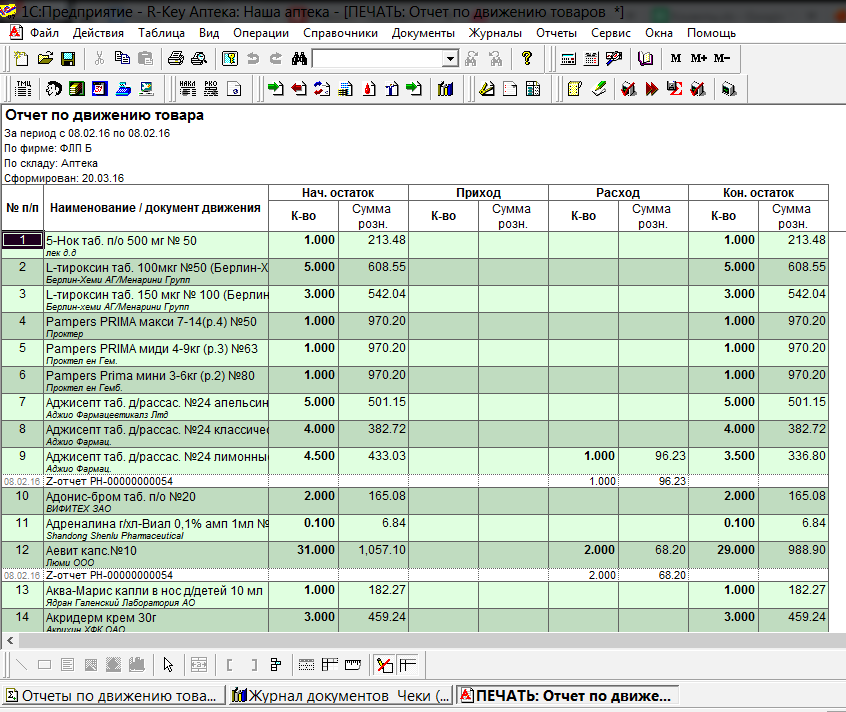
Task: Expand the search combo box dropdown arrow
Action: 450,59
